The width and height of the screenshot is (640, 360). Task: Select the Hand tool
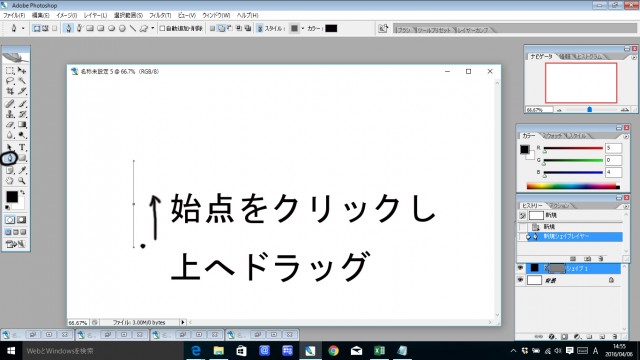click(10, 180)
